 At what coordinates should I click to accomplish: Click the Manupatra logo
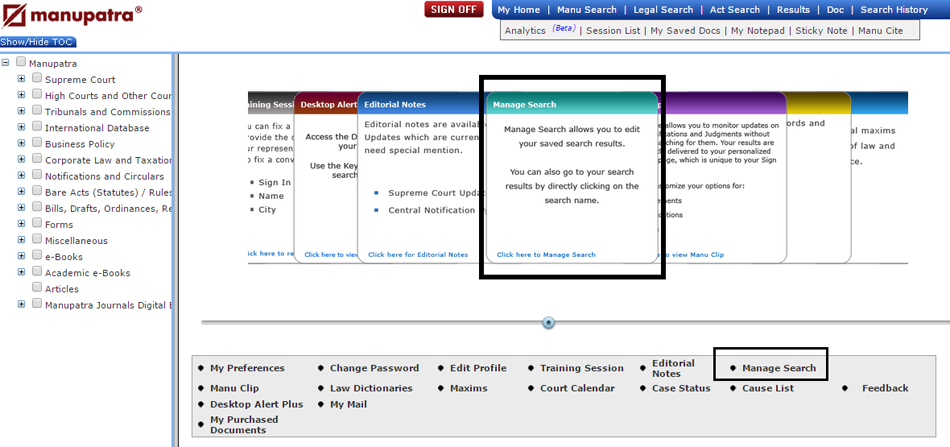[72, 15]
